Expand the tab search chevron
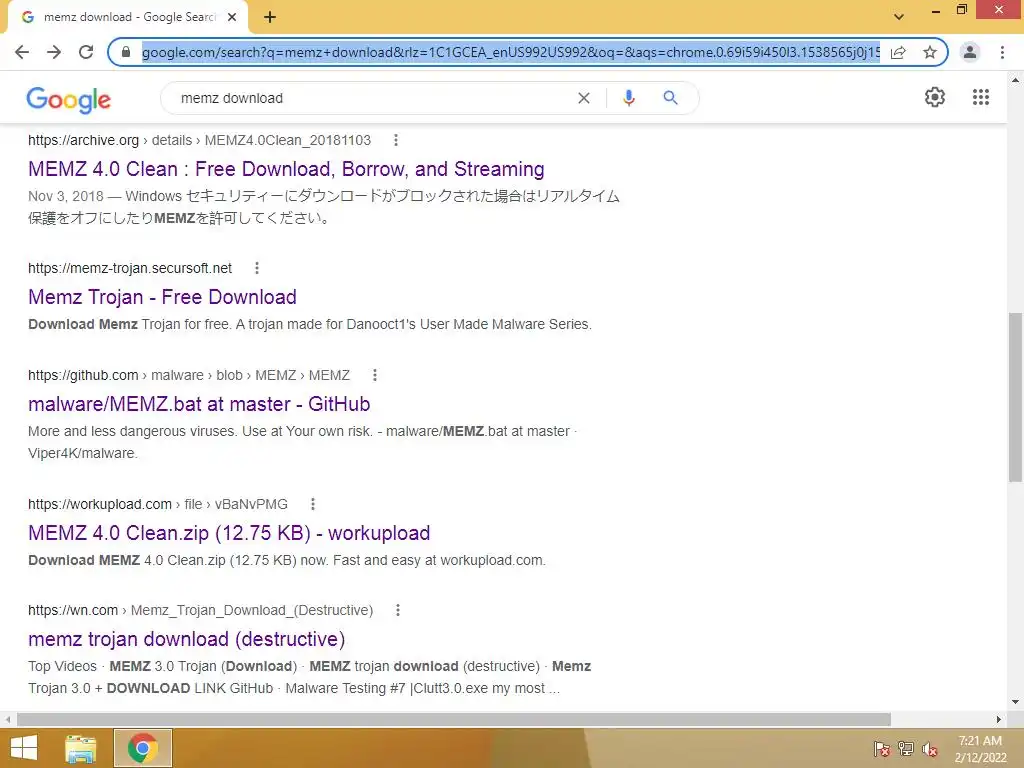The image size is (1024, 768). click(899, 17)
